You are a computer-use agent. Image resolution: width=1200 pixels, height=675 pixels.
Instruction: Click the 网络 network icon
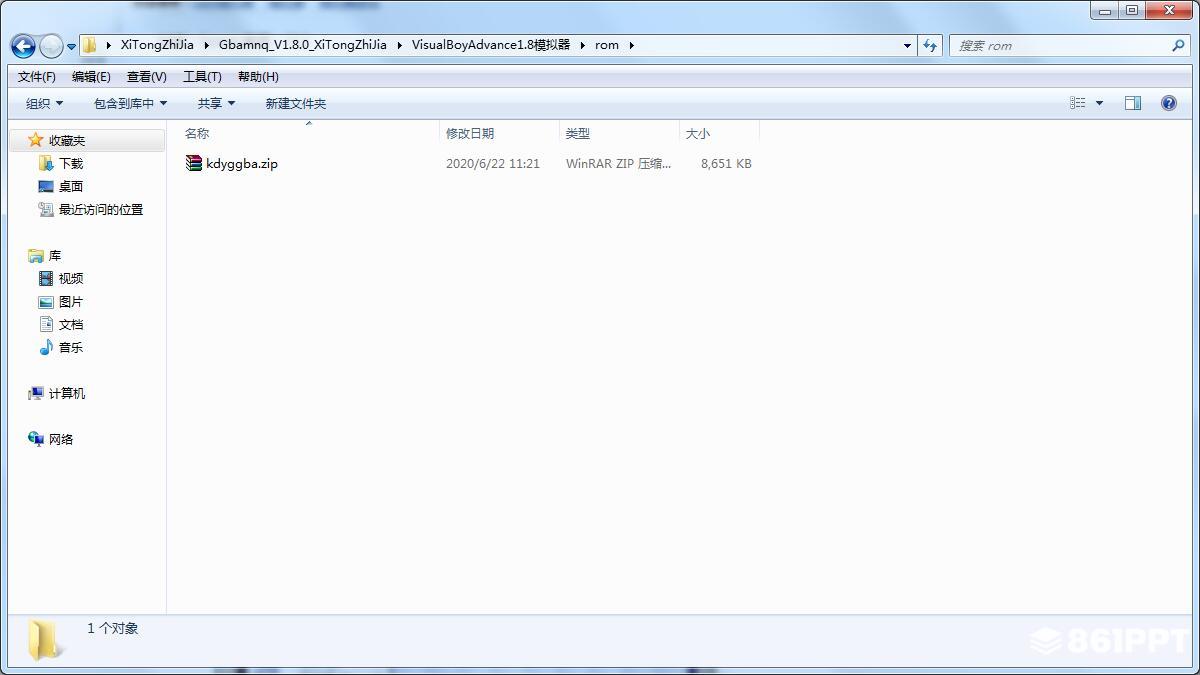click(x=36, y=439)
